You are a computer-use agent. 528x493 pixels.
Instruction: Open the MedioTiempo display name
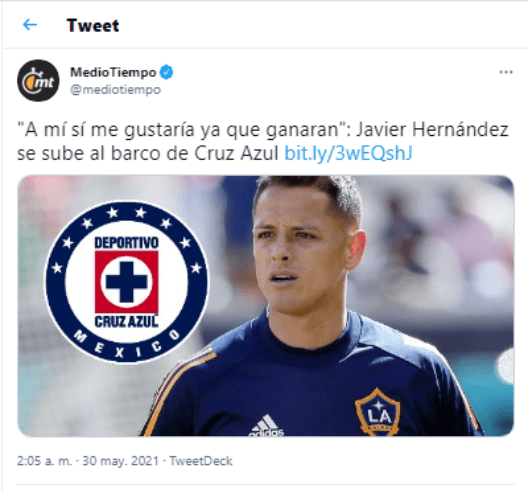[113, 72]
